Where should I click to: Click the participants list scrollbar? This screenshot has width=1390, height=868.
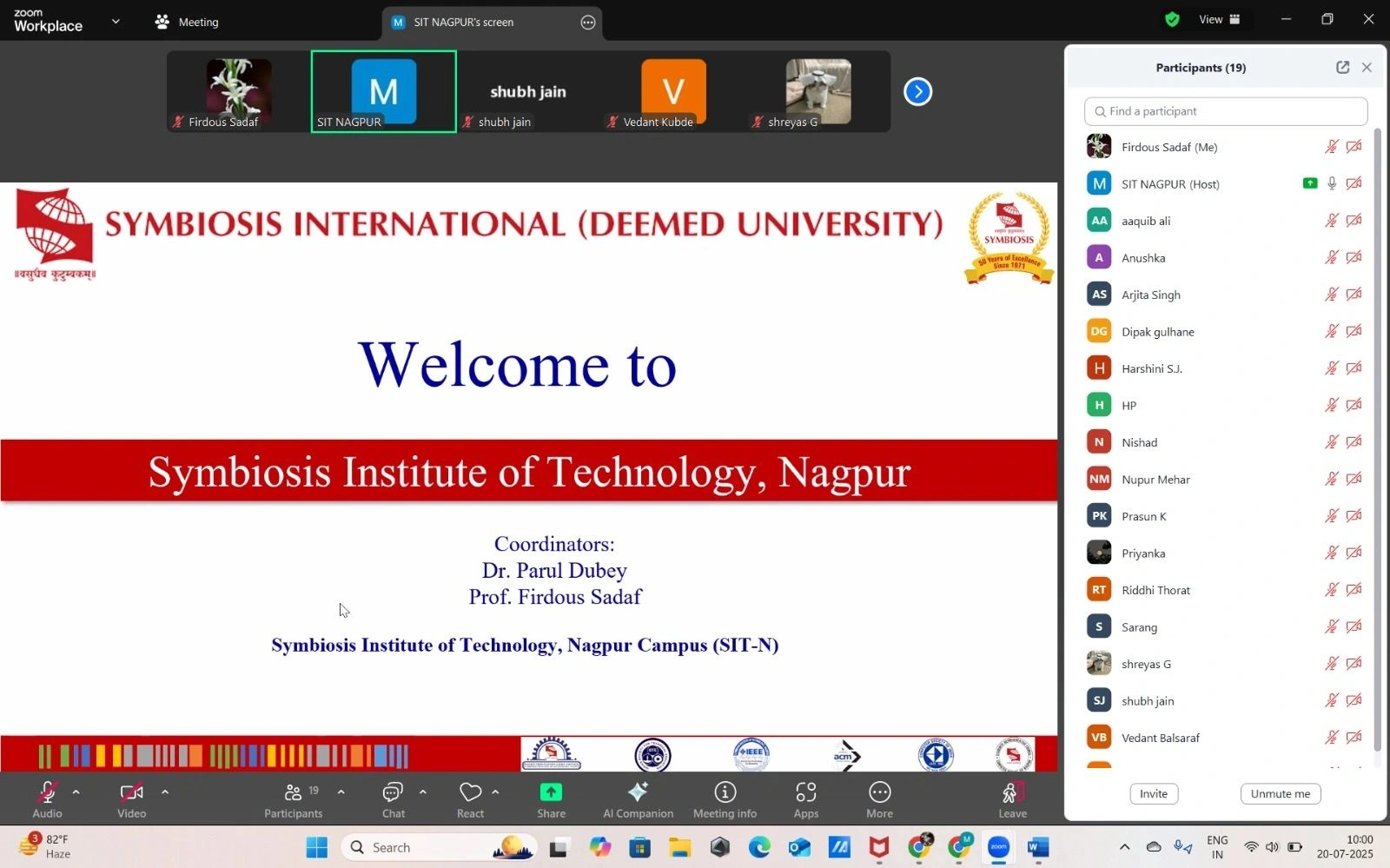coord(1377,434)
